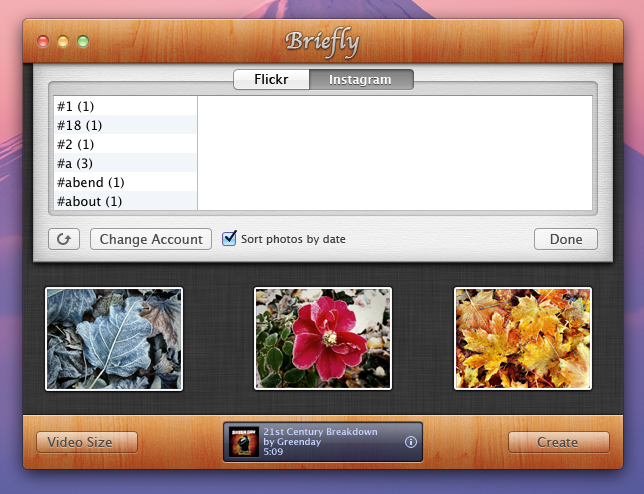Click the refresh arrow icon button
This screenshot has height=494, width=644.
click(x=64, y=239)
